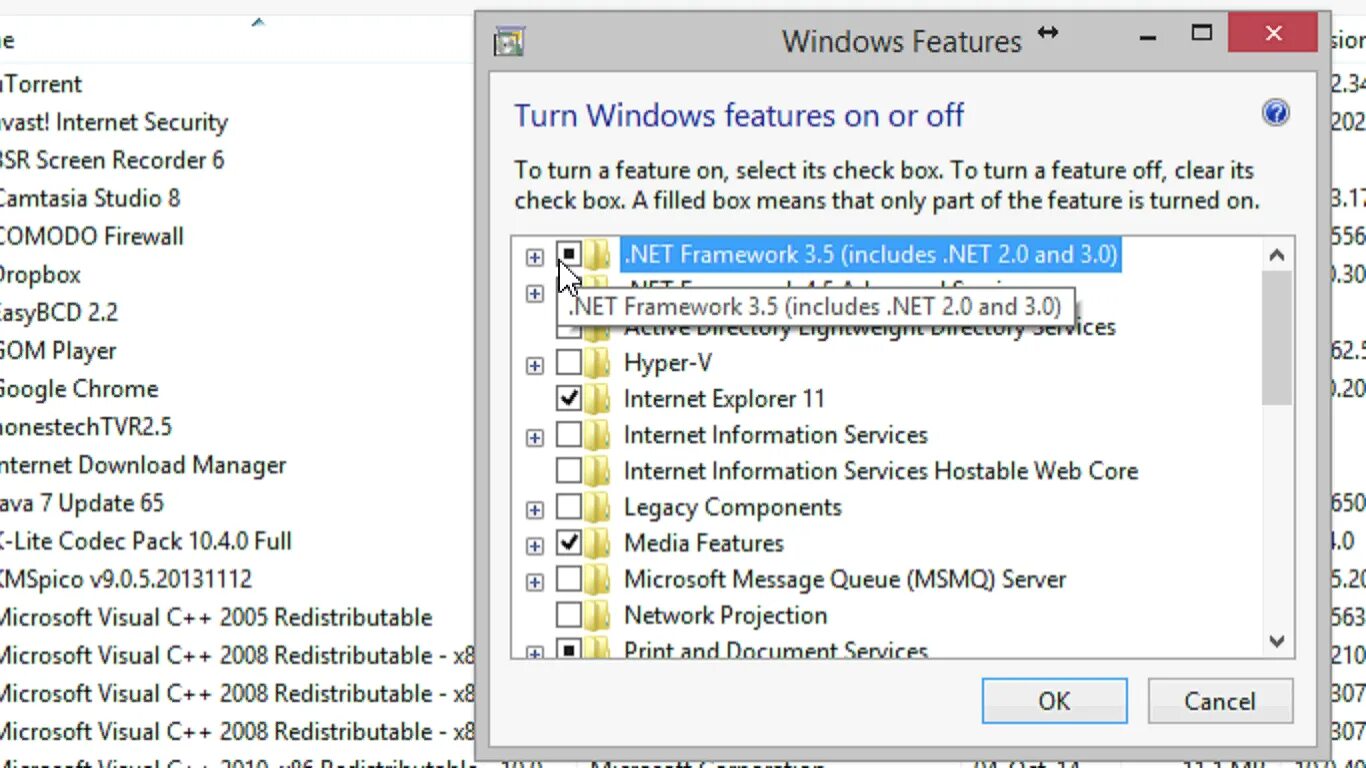Select Camtasia Studio 8 in Programs list

pyautogui.click(x=90, y=198)
